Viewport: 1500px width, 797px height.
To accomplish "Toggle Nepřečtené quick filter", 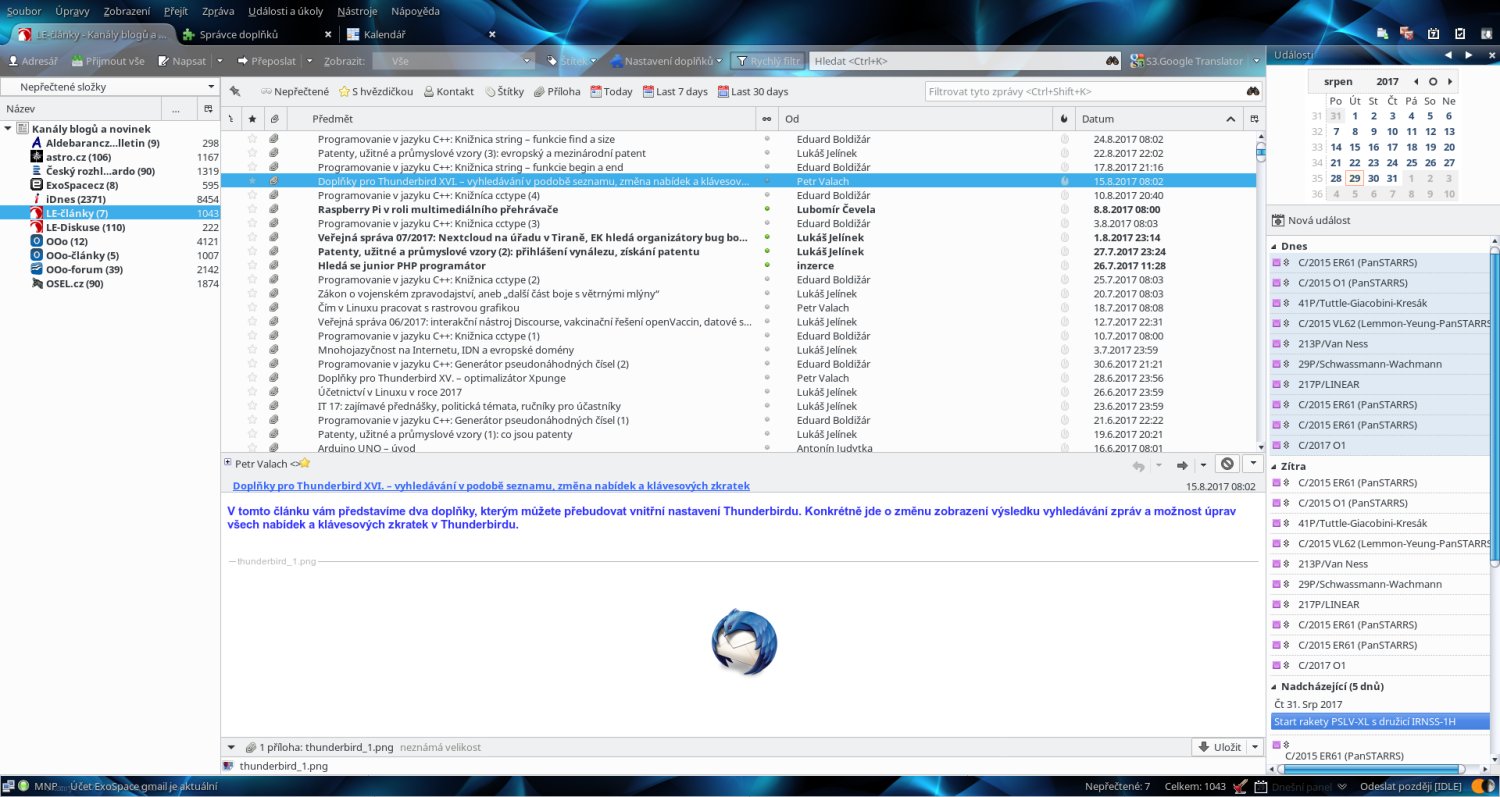I will [x=295, y=91].
